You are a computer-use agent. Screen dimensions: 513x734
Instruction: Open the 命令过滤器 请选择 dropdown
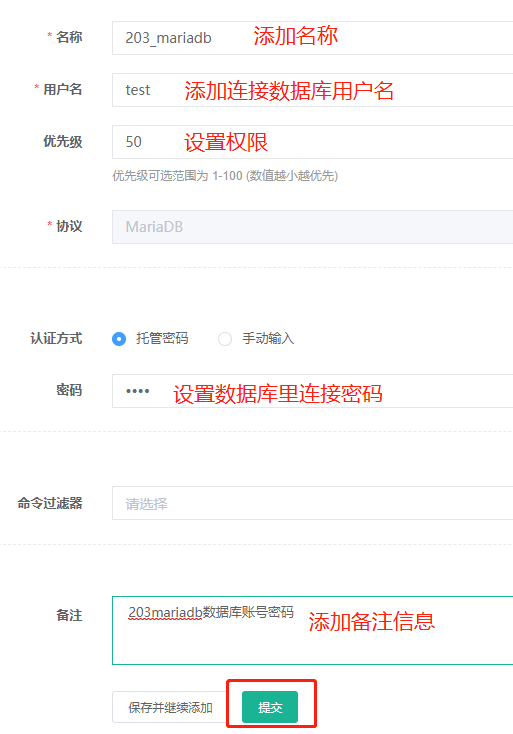coord(313,503)
